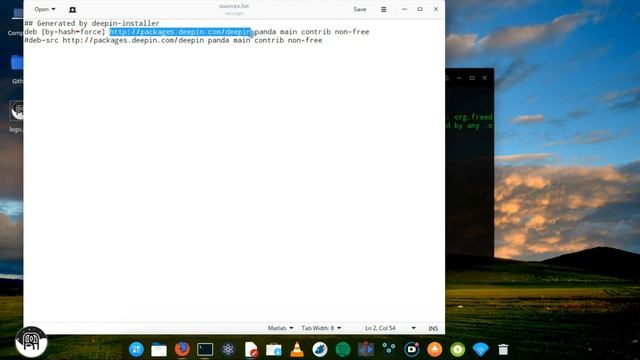The image size is (640, 360).
Task: Open the screen recorder dock icon
Action: 411,349
